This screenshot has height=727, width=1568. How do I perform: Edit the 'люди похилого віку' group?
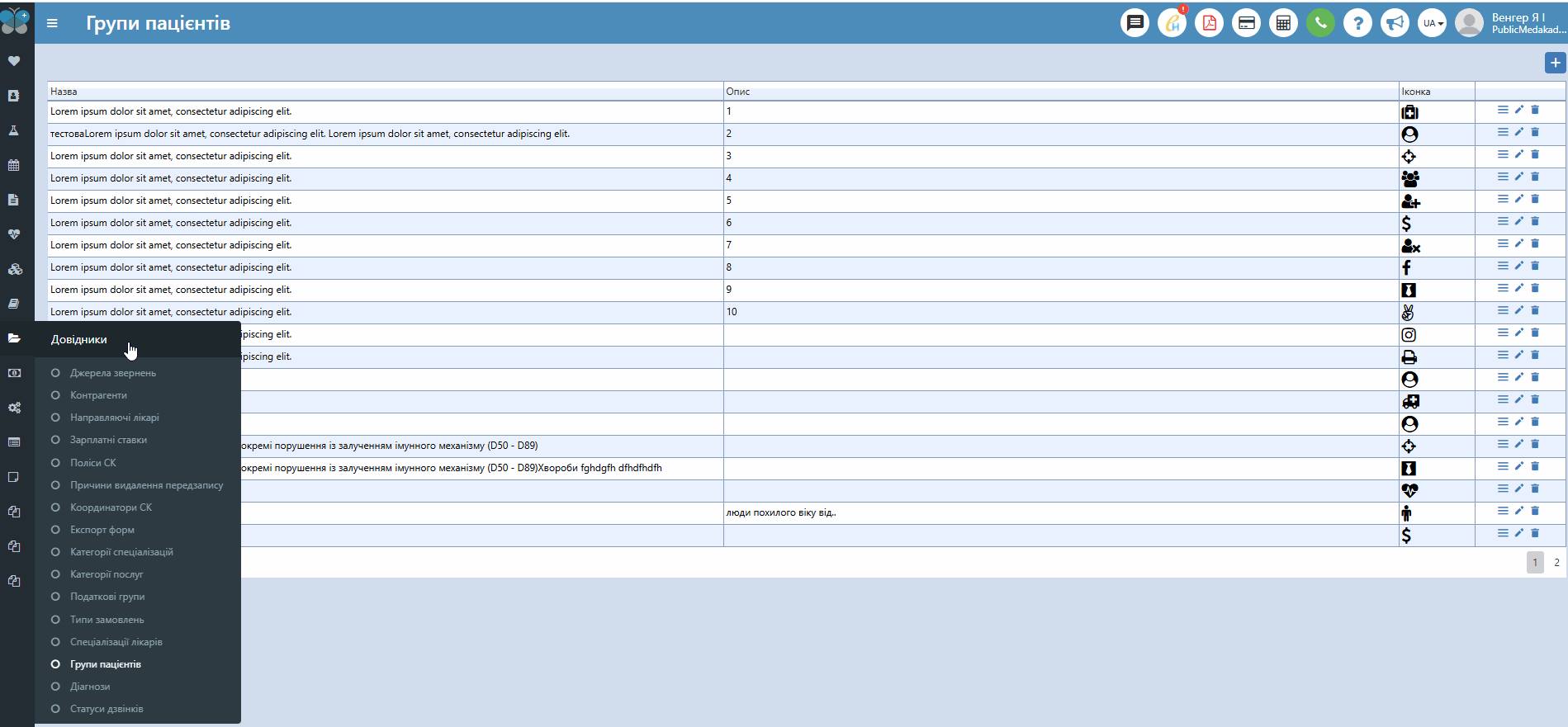pyautogui.click(x=1518, y=511)
